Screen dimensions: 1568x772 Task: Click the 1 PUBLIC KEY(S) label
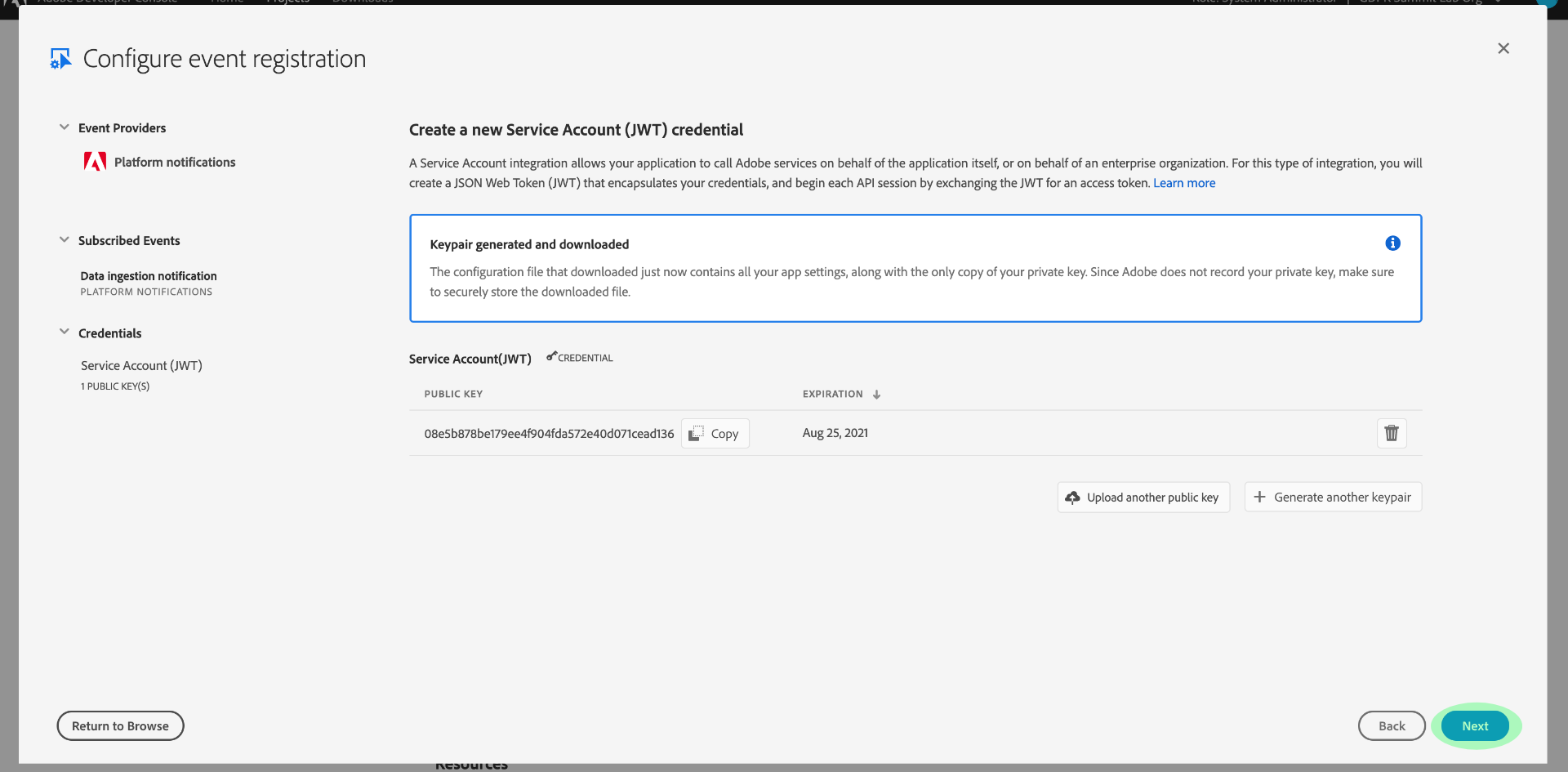(115, 386)
